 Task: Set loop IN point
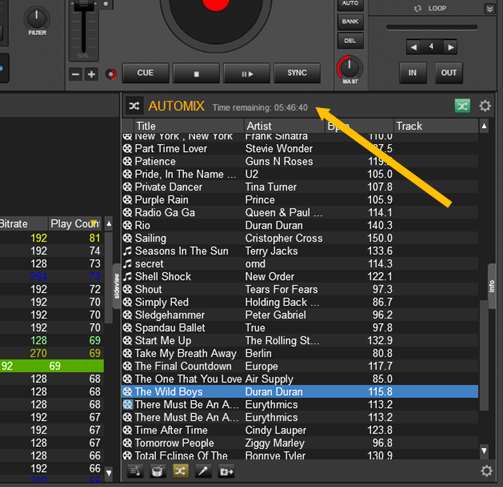click(413, 73)
